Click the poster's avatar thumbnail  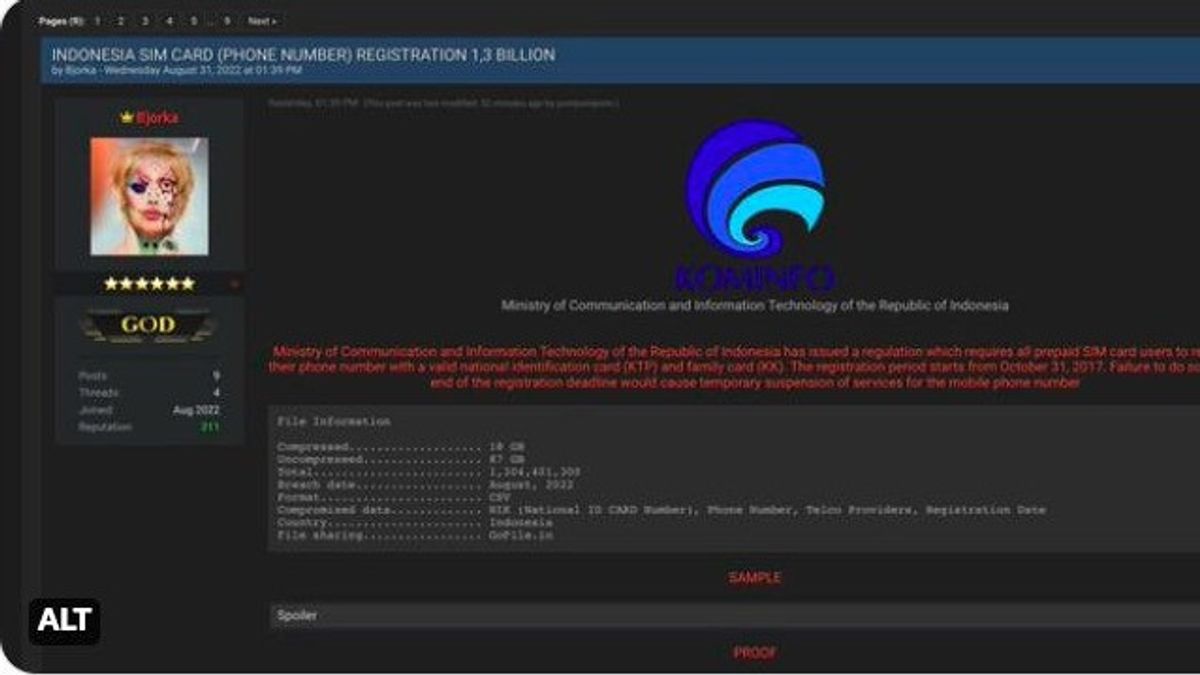tap(149, 196)
